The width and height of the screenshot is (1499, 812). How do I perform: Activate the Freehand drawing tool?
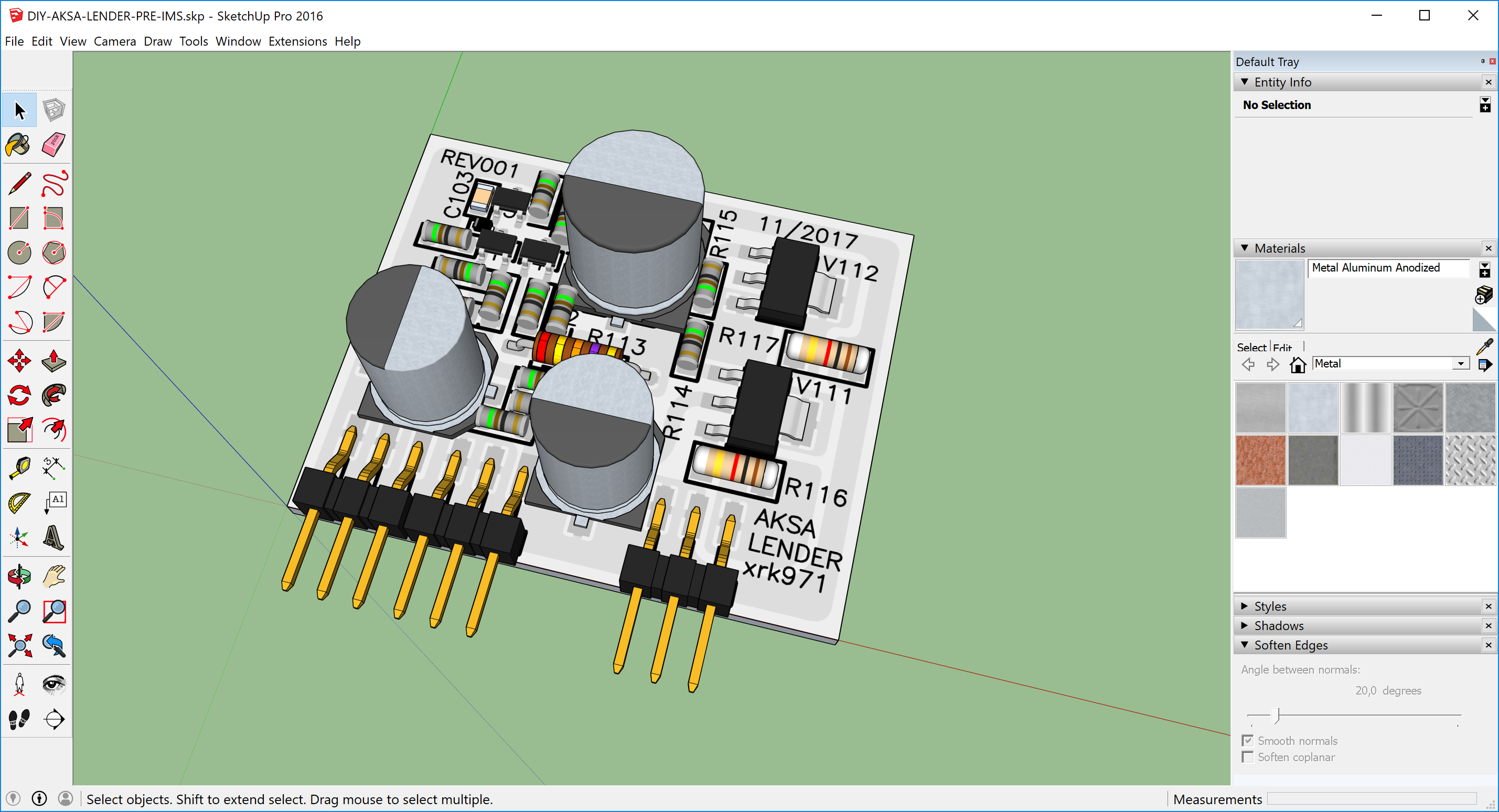click(53, 184)
